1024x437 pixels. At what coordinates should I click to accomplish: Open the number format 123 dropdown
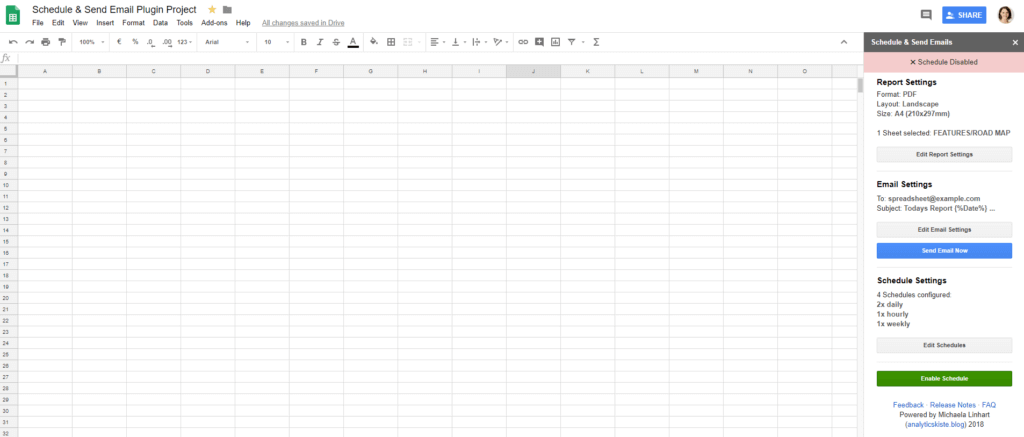point(185,42)
